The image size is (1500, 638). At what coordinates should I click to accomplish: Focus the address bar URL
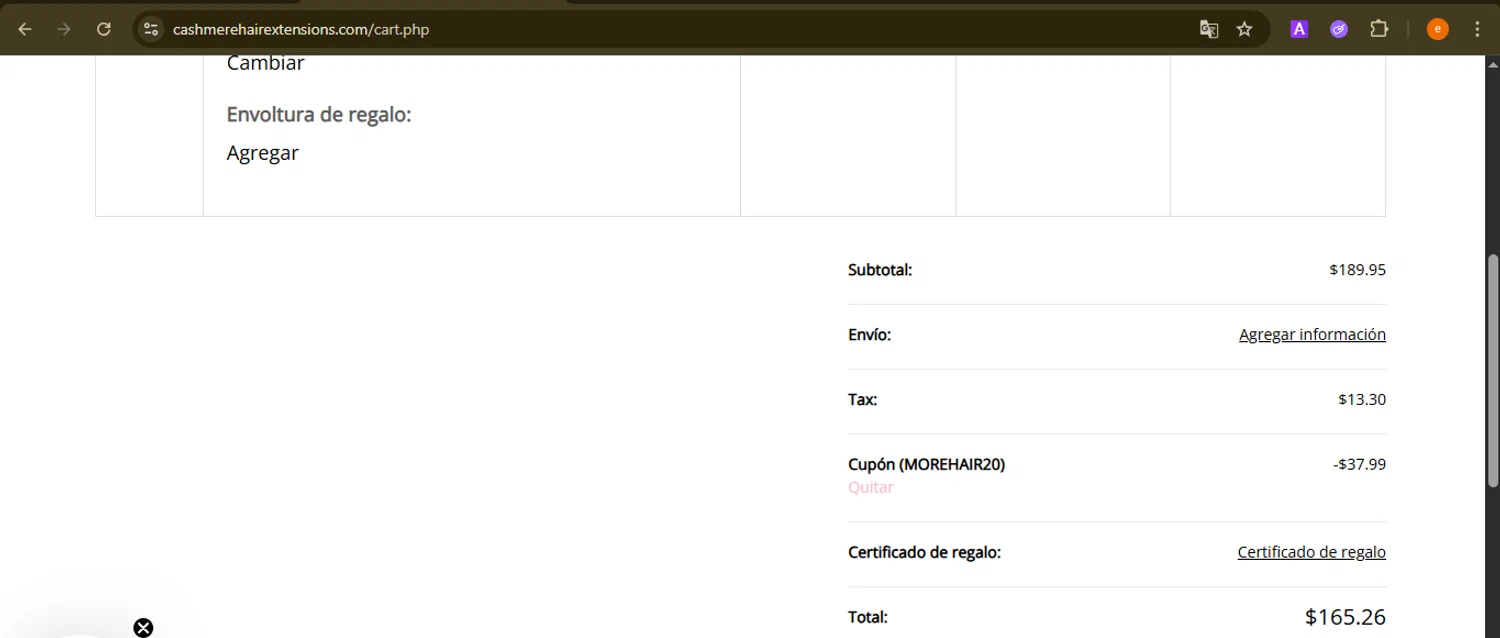[301, 29]
